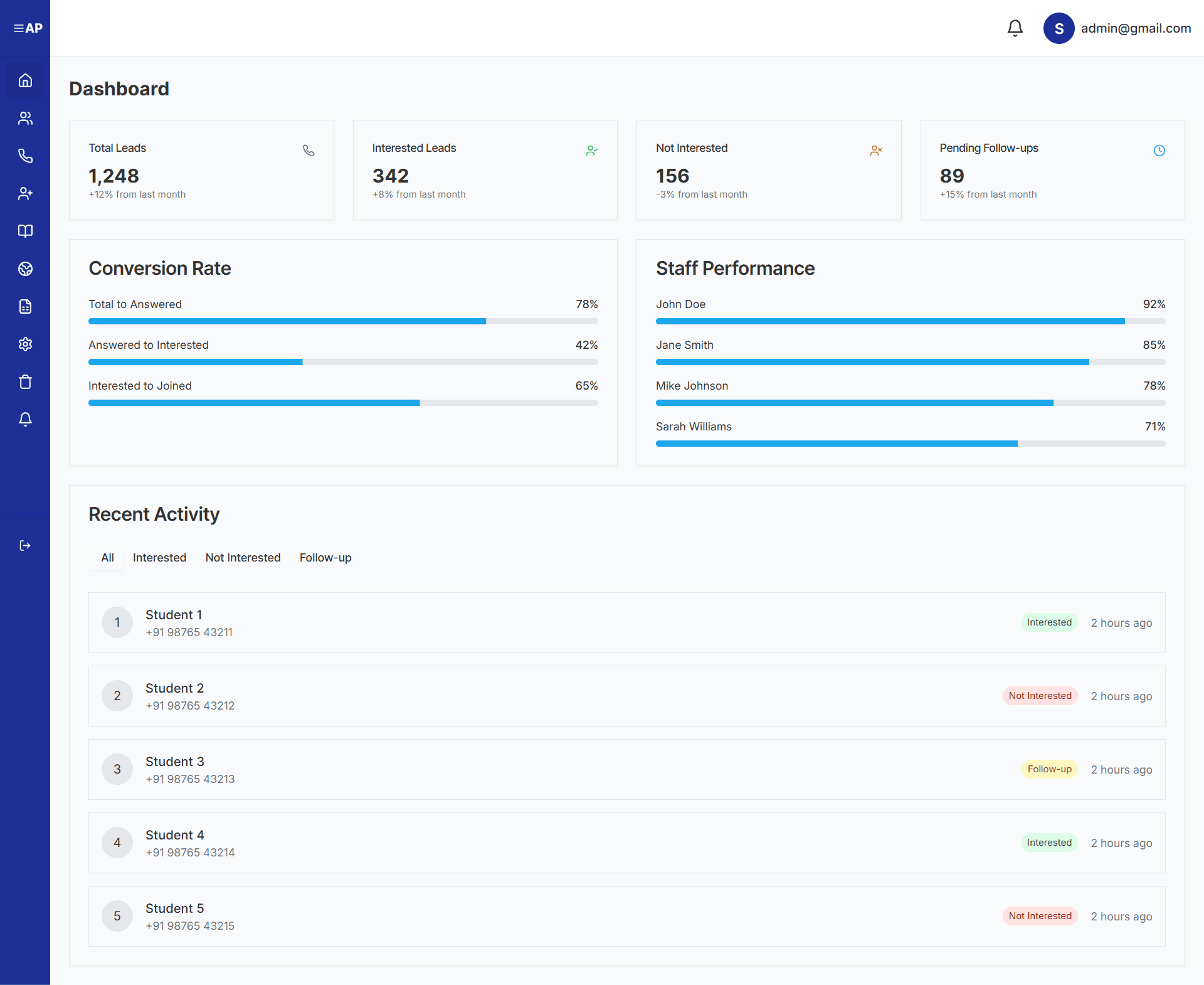
Task: Switch to the Follow-up tab
Action: click(325, 558)
